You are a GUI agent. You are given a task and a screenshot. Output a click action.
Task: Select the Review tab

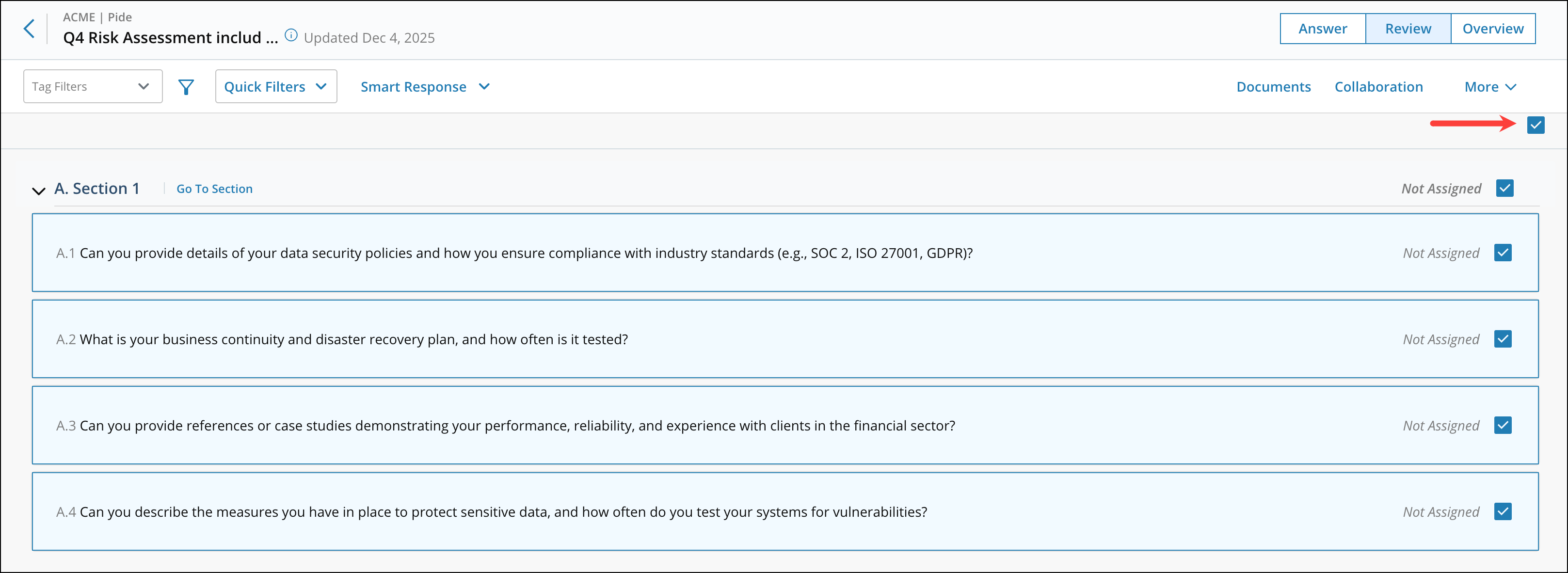(x=1408, y=28)
